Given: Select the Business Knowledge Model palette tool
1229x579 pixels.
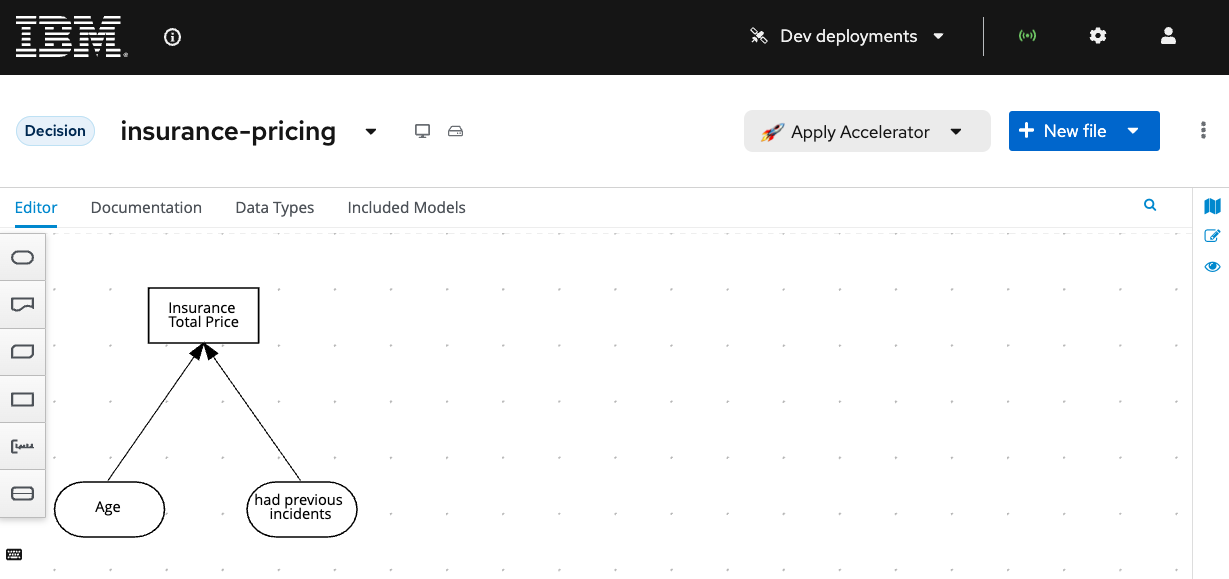Looking at the screenshot, I should tap(22, 352).
